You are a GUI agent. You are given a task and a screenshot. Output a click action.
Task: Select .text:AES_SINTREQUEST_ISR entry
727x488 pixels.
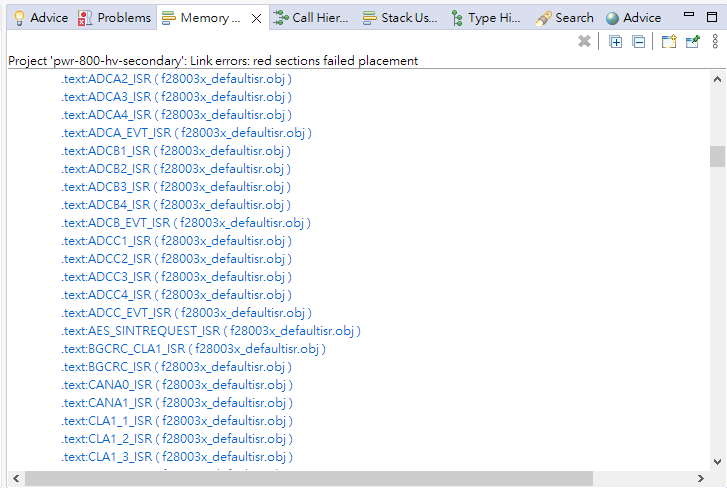[211, 331]
